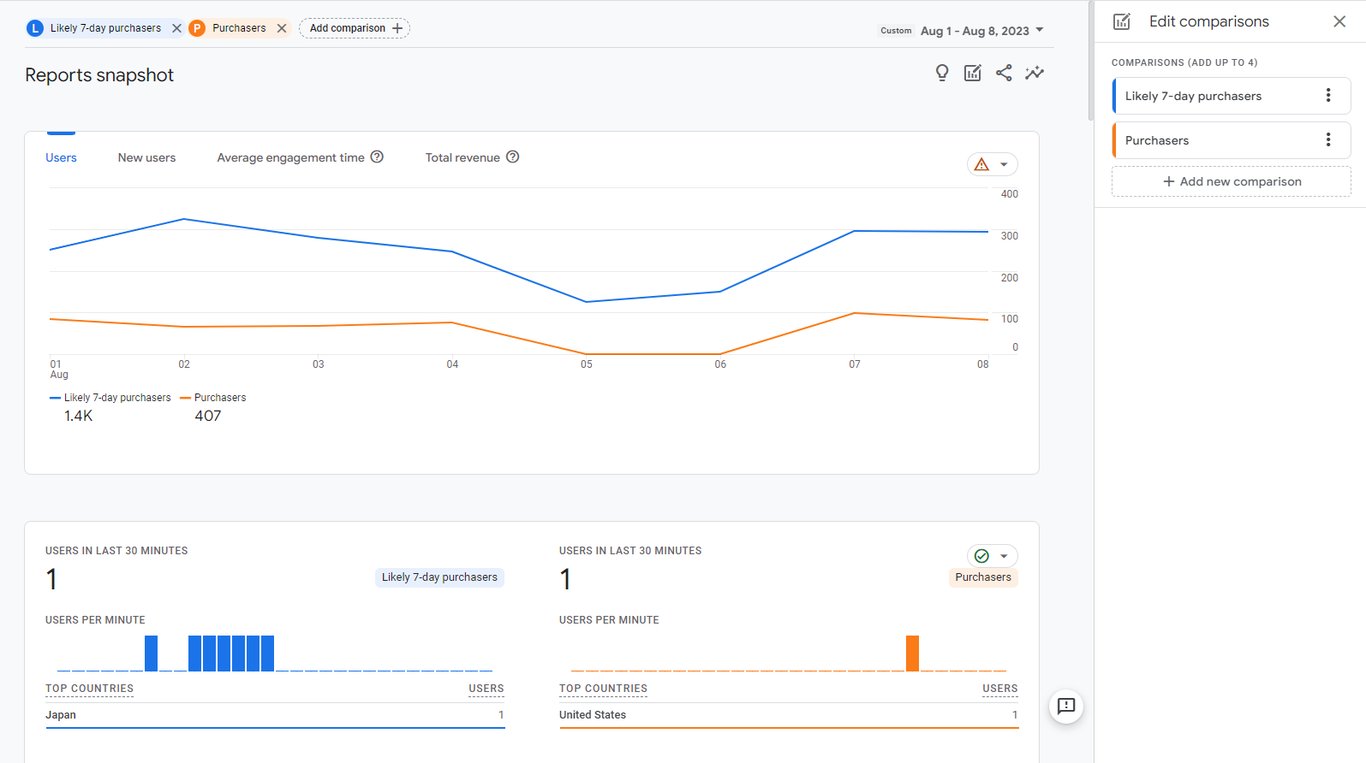Select a blue users-per-minute bar
Screen dimensions: 1366x763
[152, 652]
